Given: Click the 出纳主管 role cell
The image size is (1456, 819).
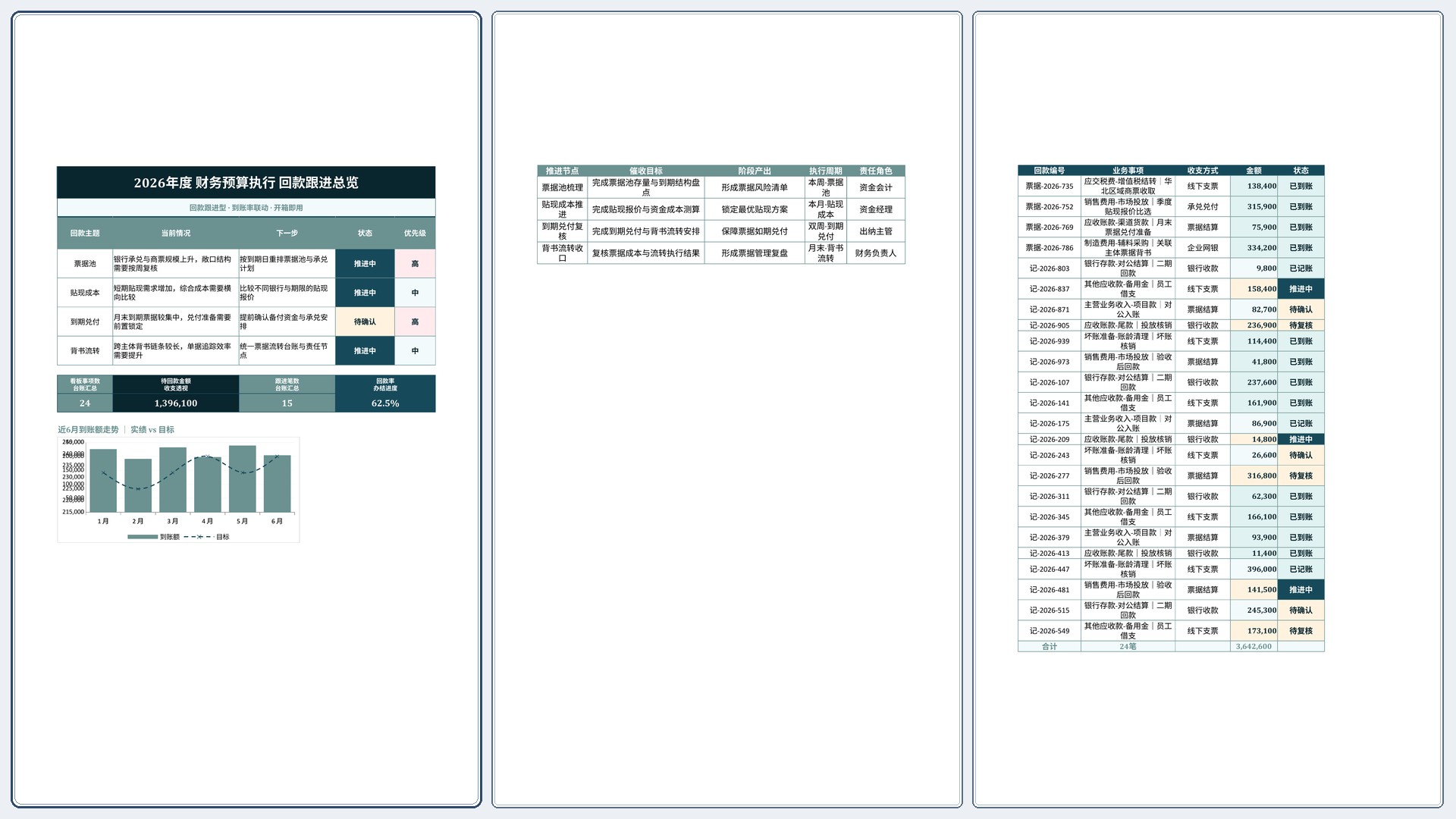Looking at the screenshot, I should click(876, 231).
